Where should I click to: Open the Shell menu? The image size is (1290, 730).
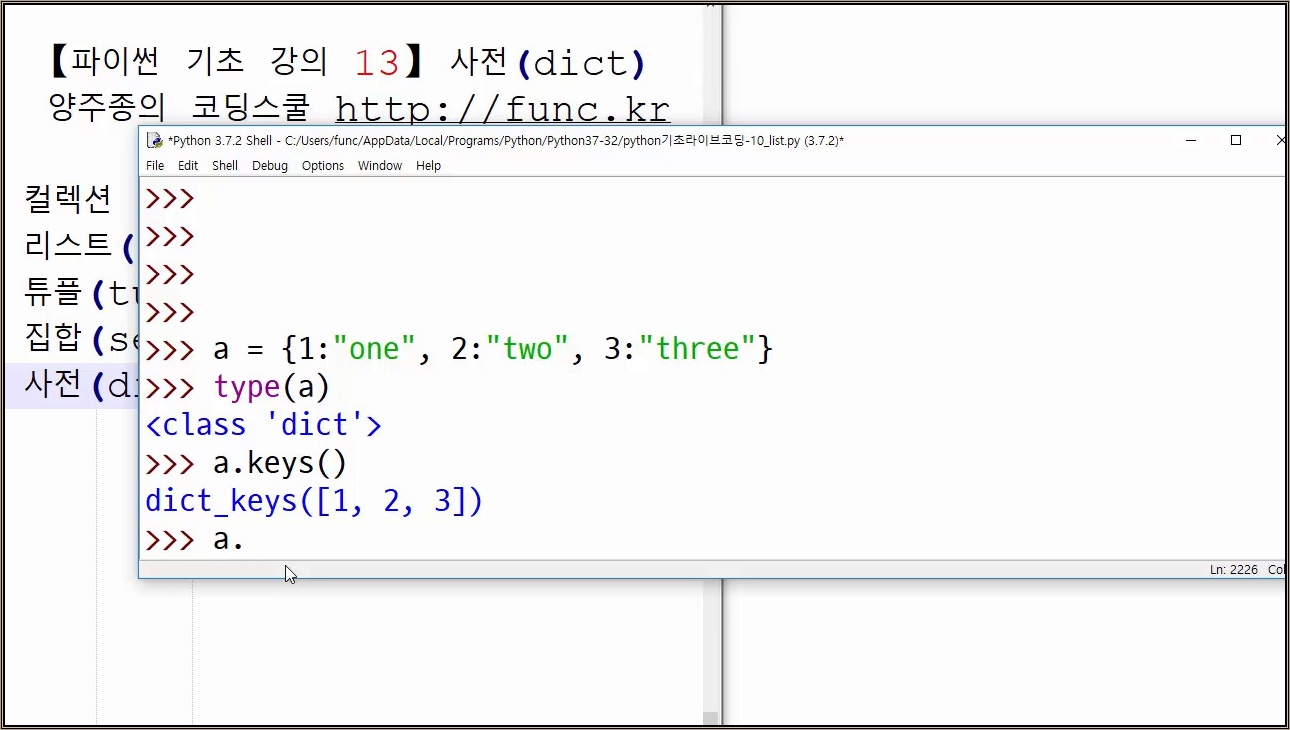225,166
